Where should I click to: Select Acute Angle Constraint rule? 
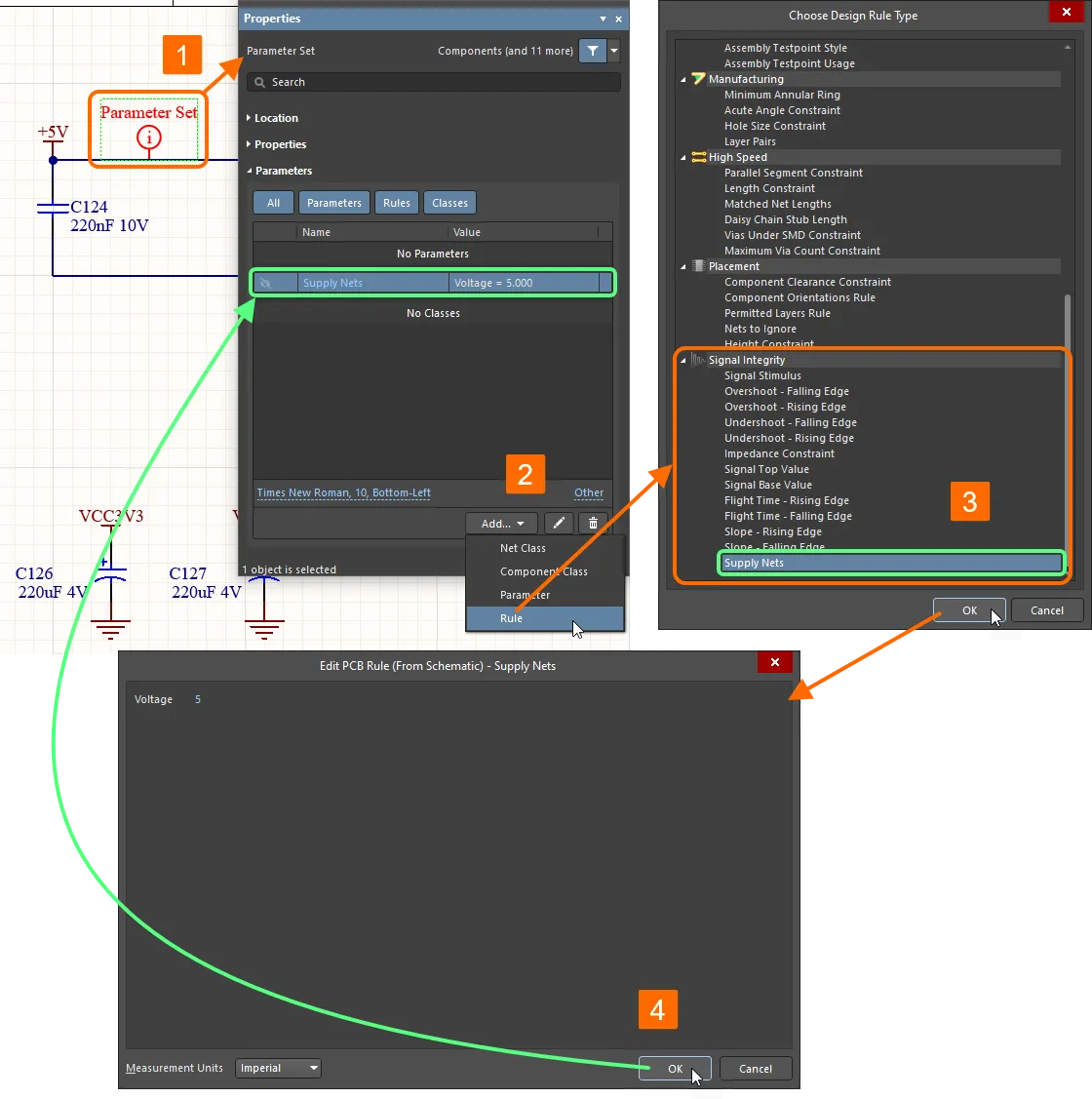pos(782,110)
